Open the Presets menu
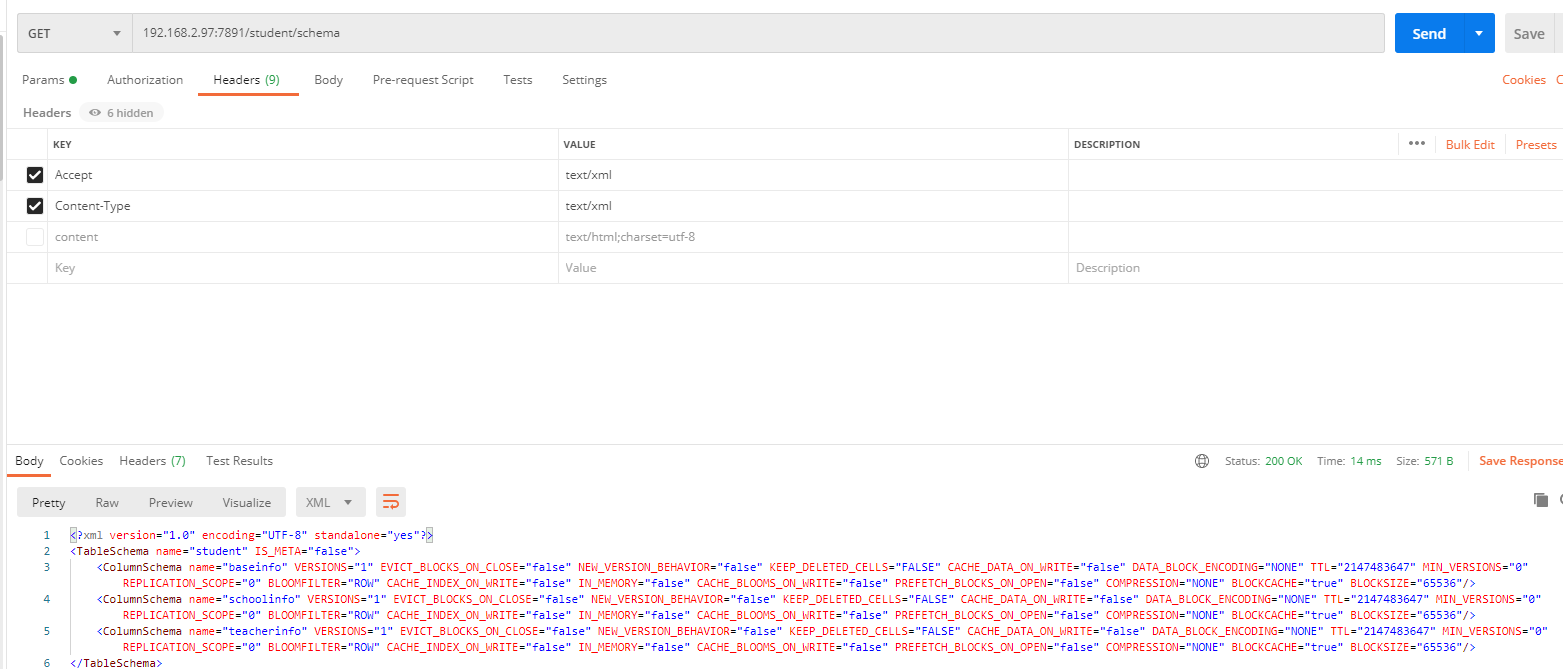 (x=1535, y=145)
